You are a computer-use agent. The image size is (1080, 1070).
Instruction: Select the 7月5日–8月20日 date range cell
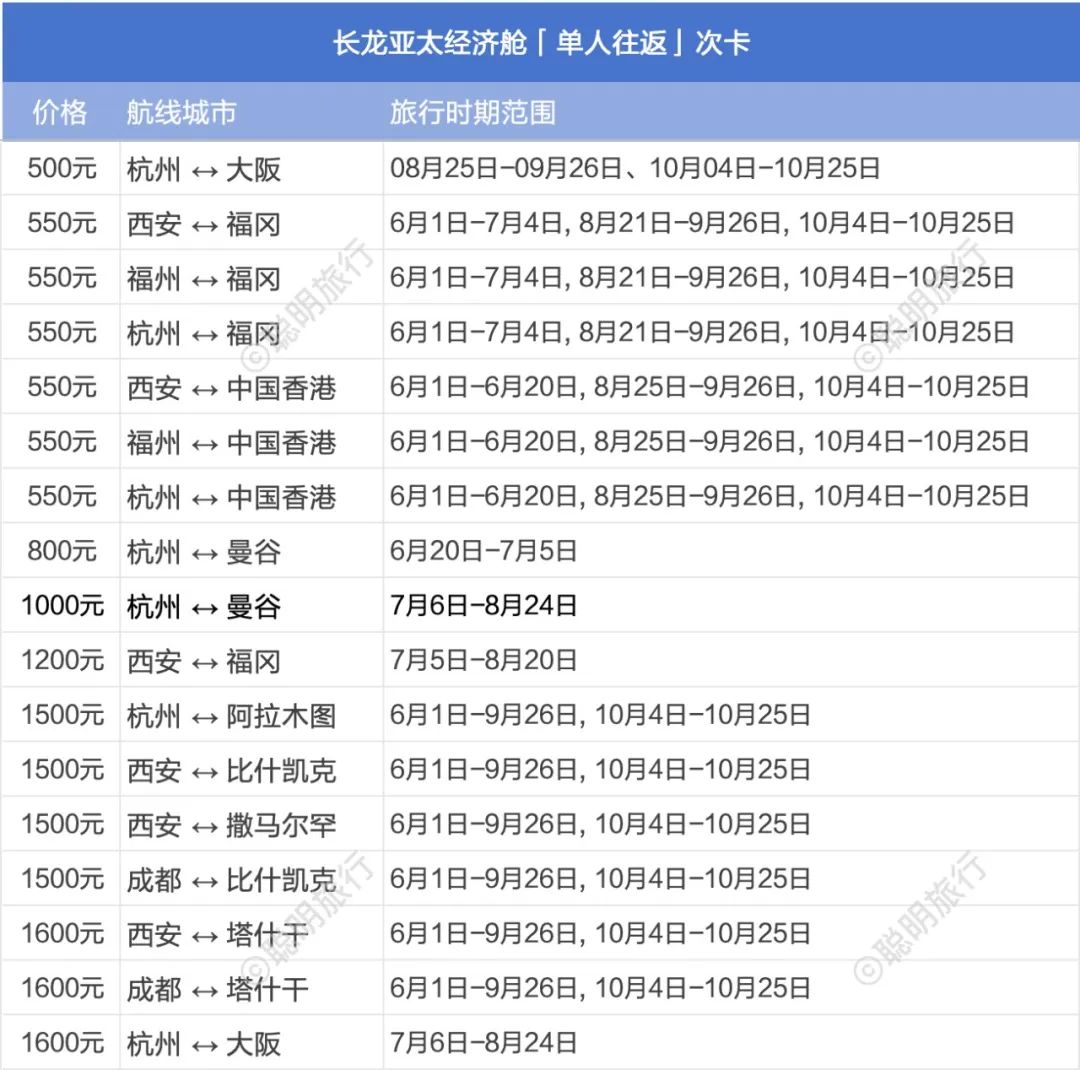484,660
